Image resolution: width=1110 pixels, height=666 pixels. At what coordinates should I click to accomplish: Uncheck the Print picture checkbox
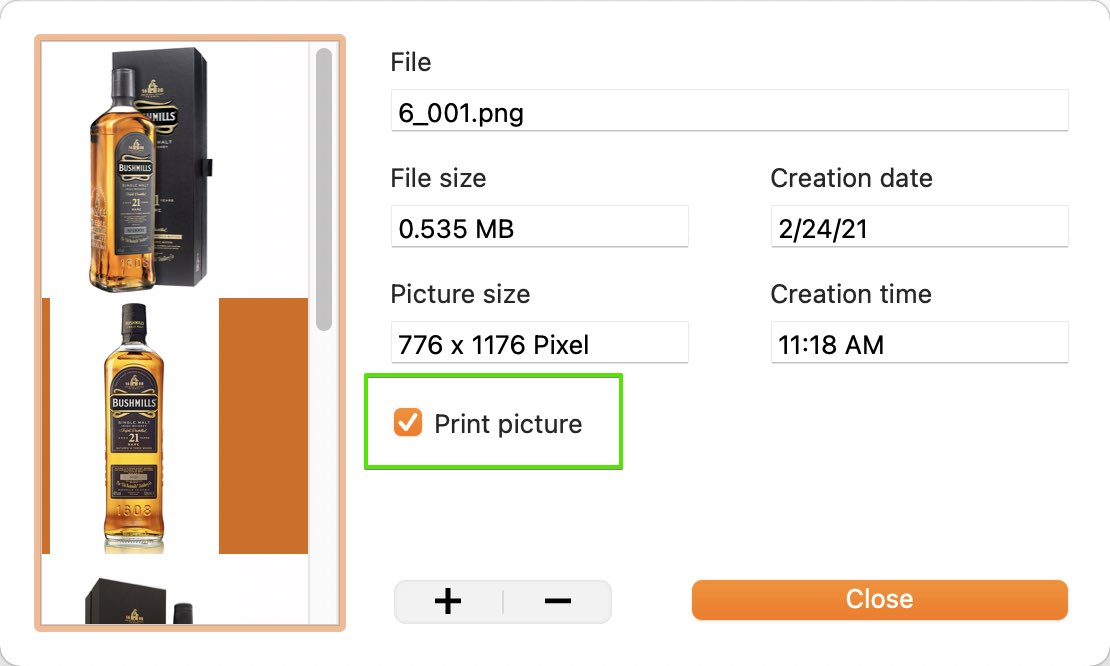408,423
